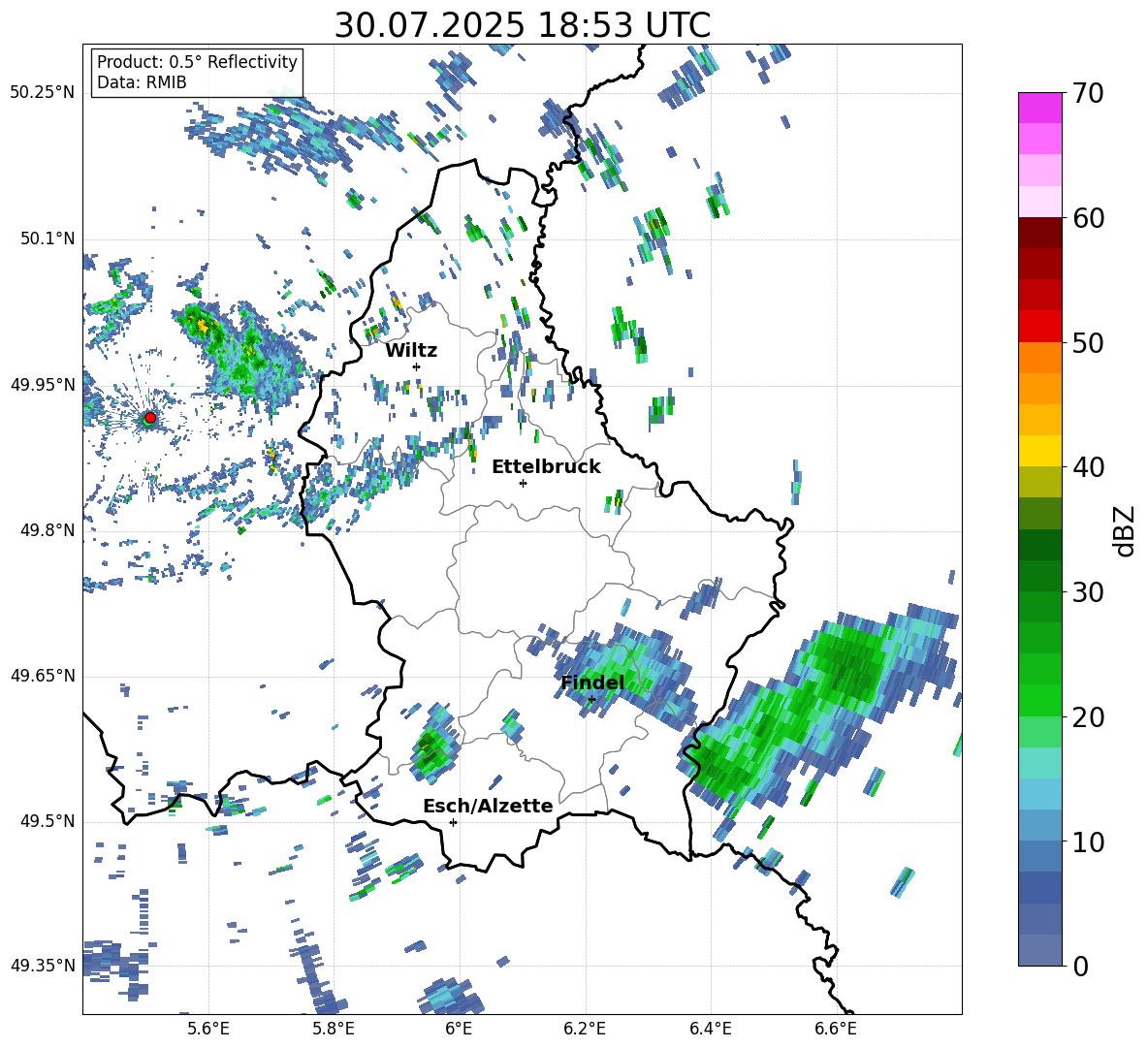Click the bright red colorbar segment above 50
This screenshot has width=1148, height=1048.
click(1039, 327)
